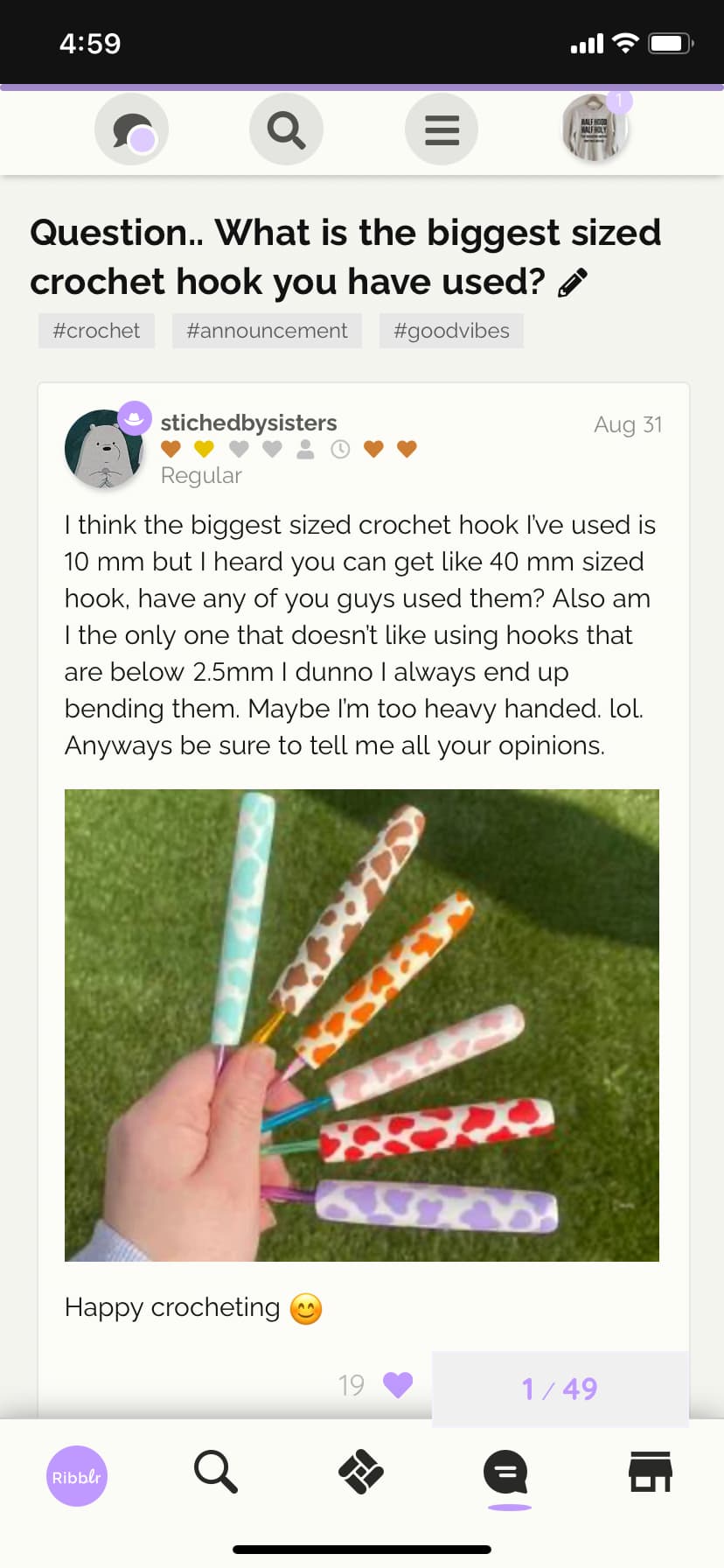Open search in bottom navigation bar
Screen dimensions: 724x1568
[x=216, y=1472]
